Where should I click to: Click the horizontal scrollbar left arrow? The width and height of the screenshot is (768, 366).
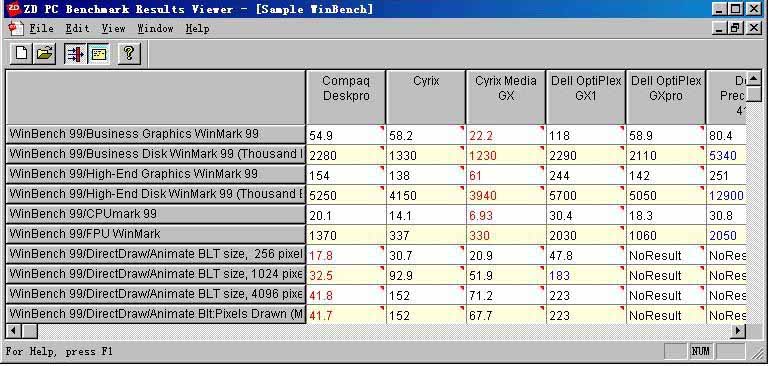click(x=13, y=331)
